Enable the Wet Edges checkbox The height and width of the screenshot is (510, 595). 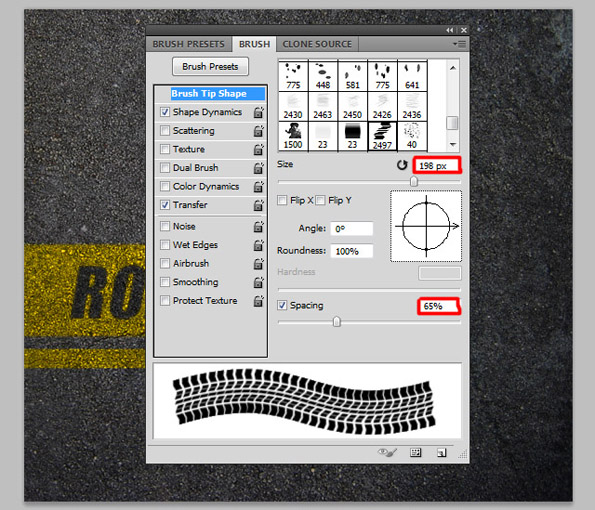click(165, 245)
